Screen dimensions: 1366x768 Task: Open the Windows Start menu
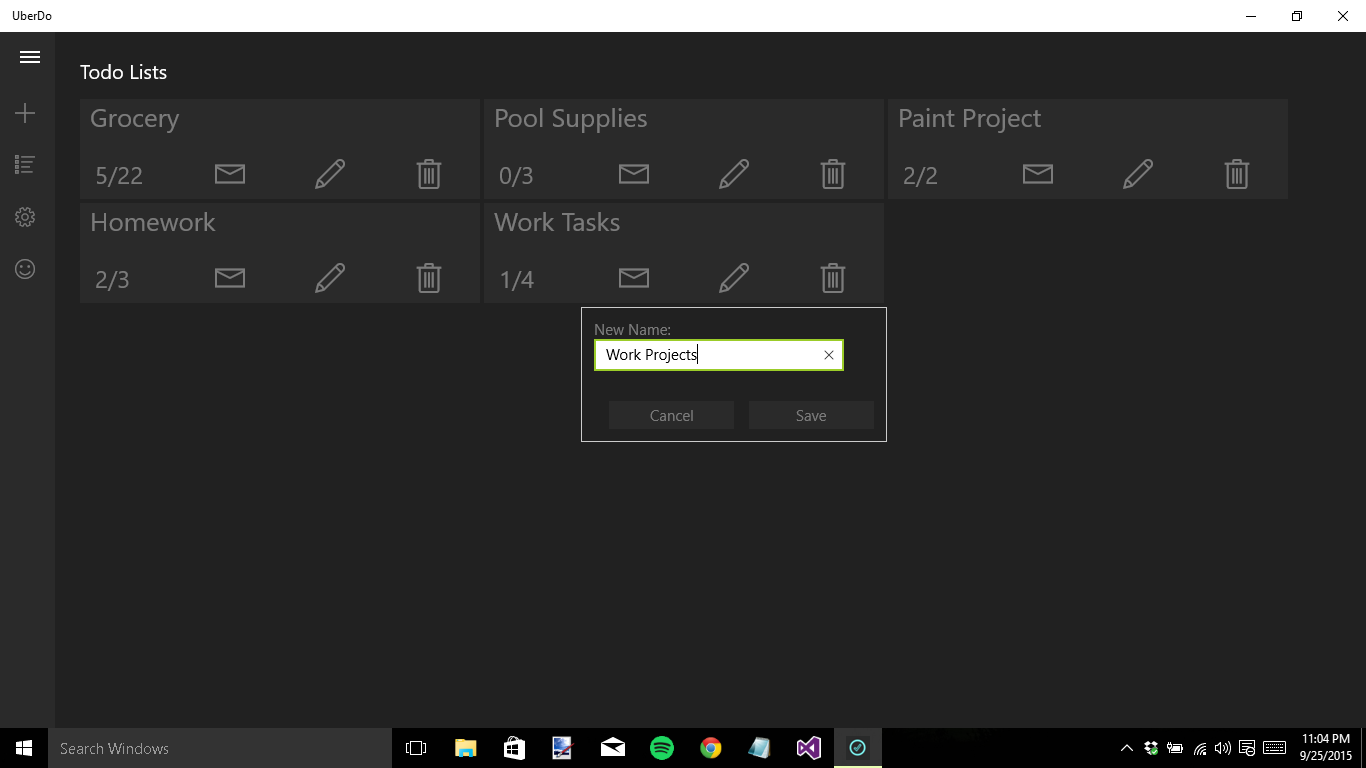[24, 748]
